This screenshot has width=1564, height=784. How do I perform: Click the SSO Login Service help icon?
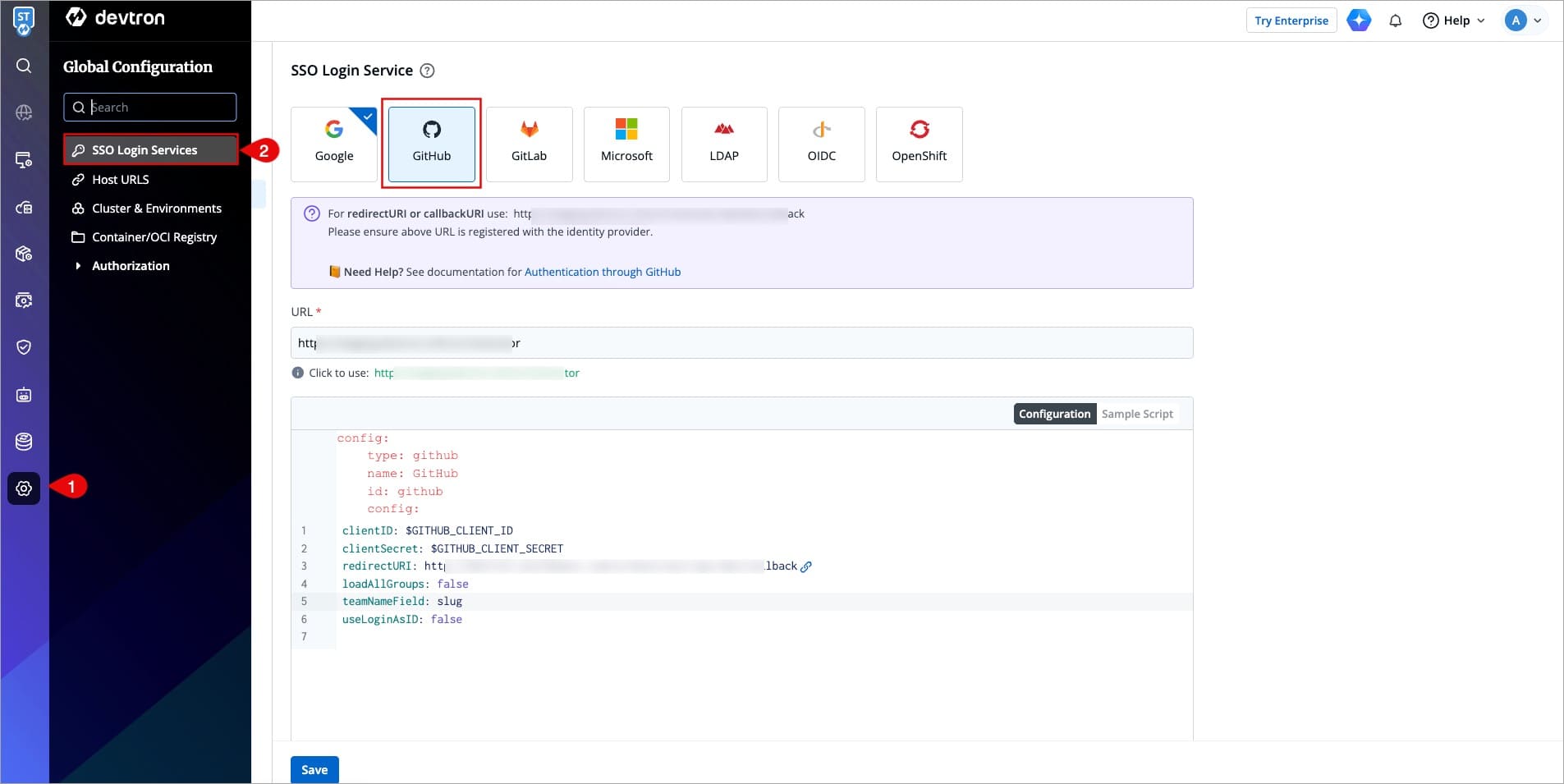coord(427,71)
